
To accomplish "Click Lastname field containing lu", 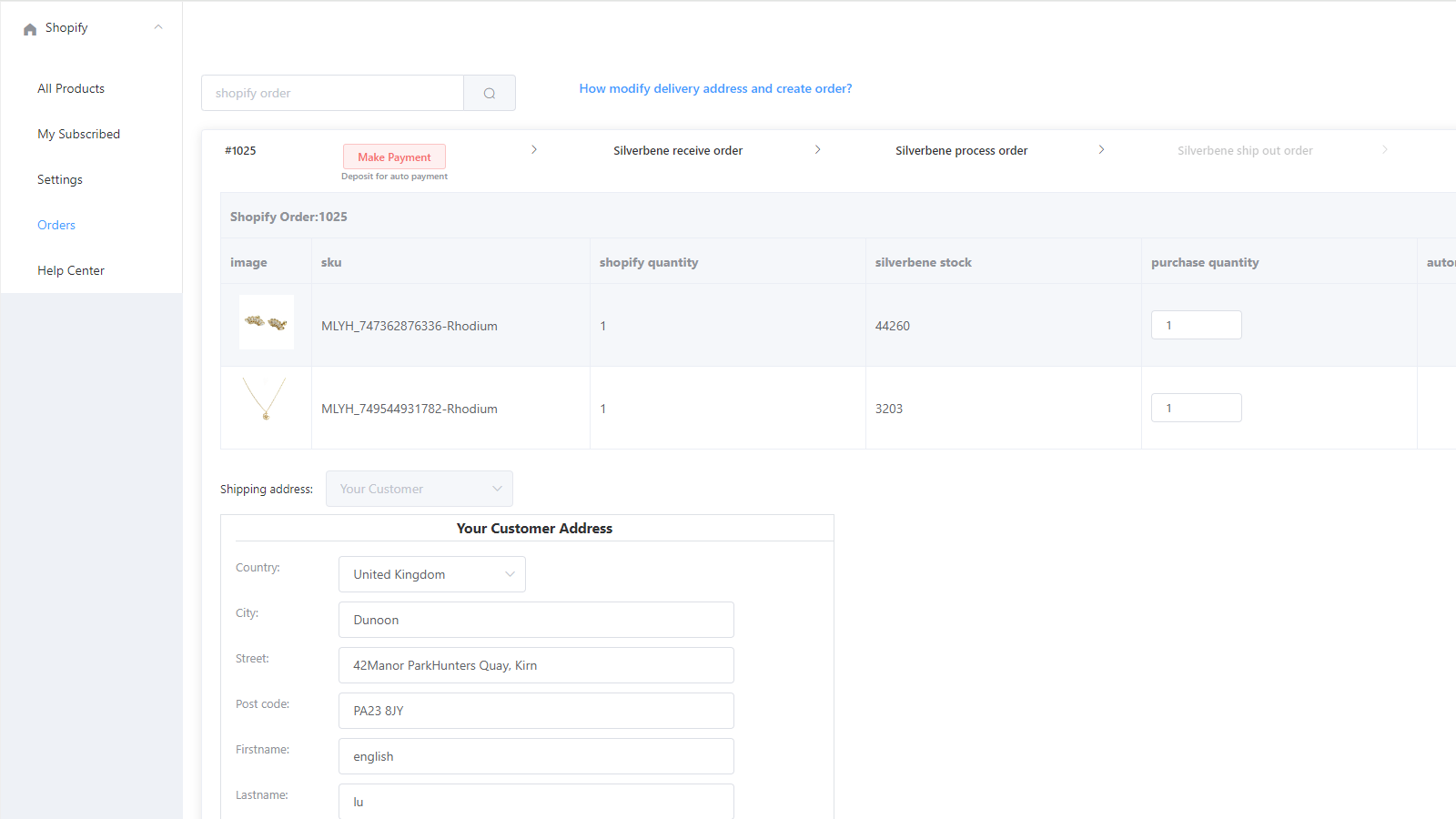I will (536, 801).
